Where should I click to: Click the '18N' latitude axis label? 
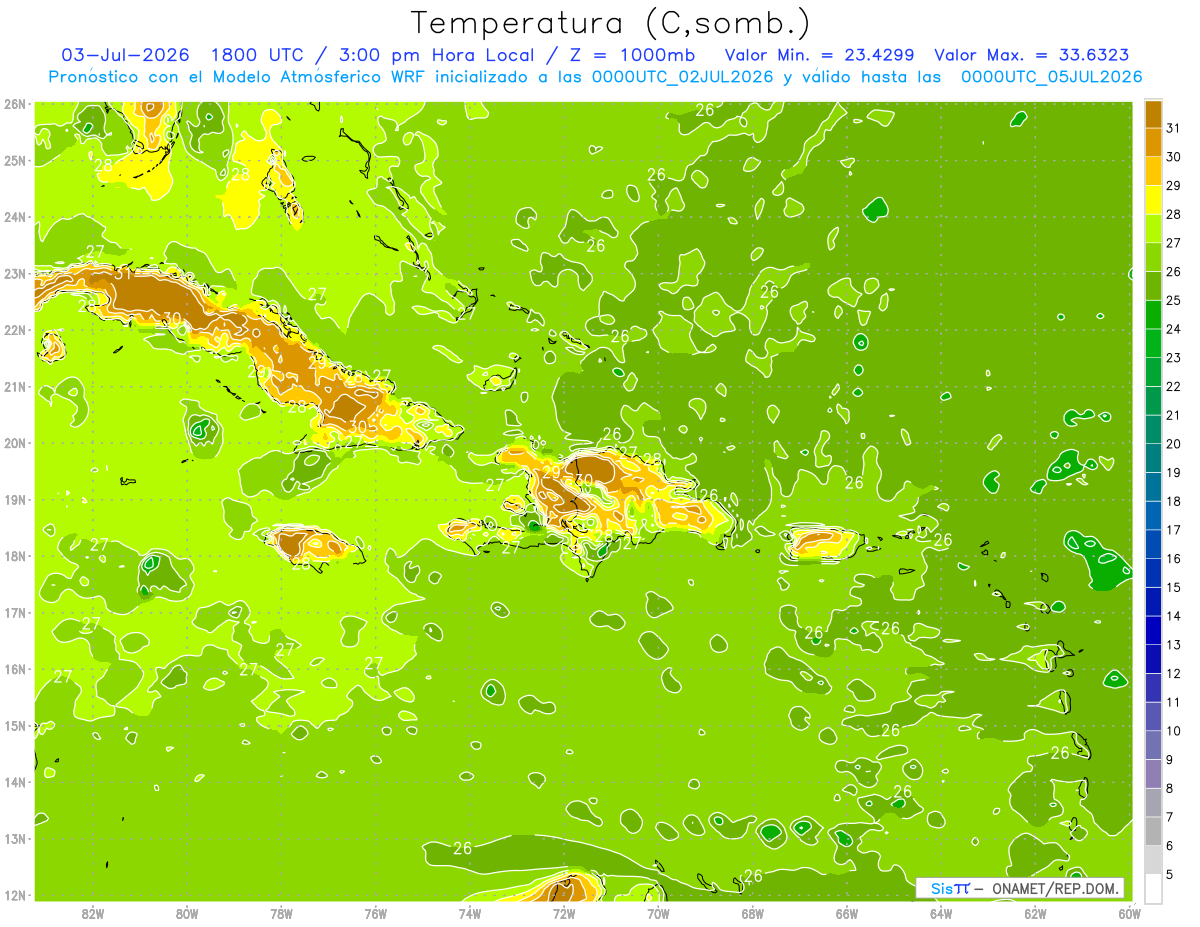point(14,556)
